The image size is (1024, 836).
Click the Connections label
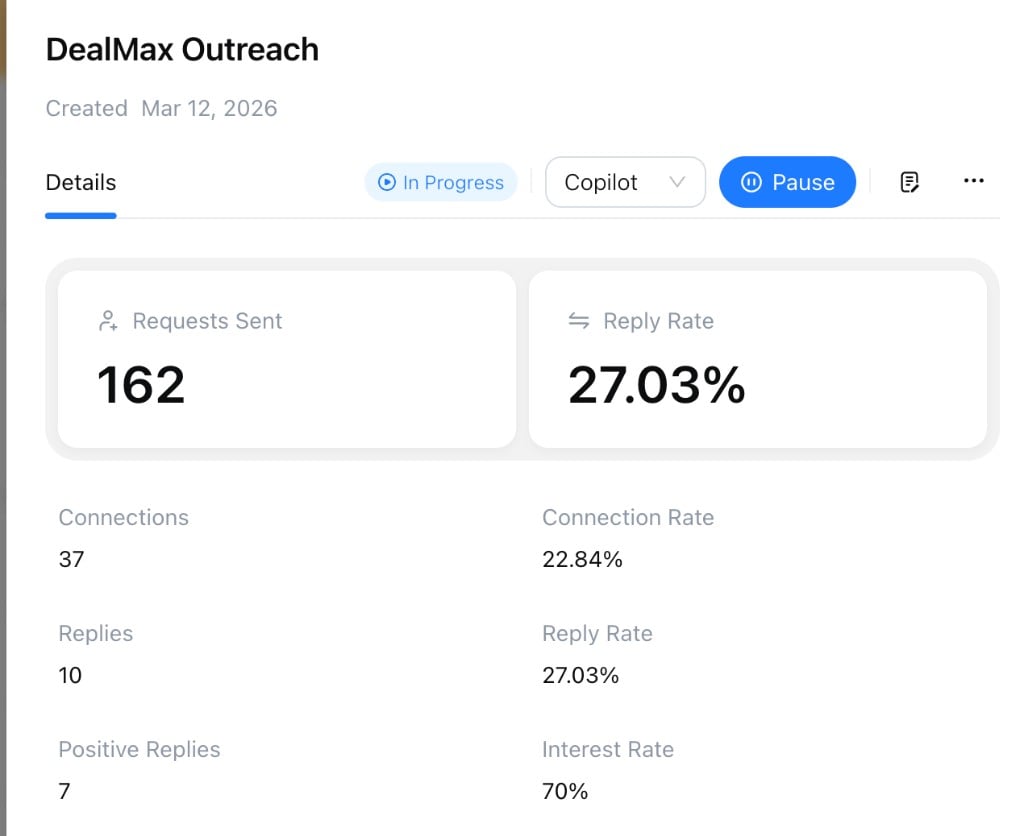tap(123, 517)
